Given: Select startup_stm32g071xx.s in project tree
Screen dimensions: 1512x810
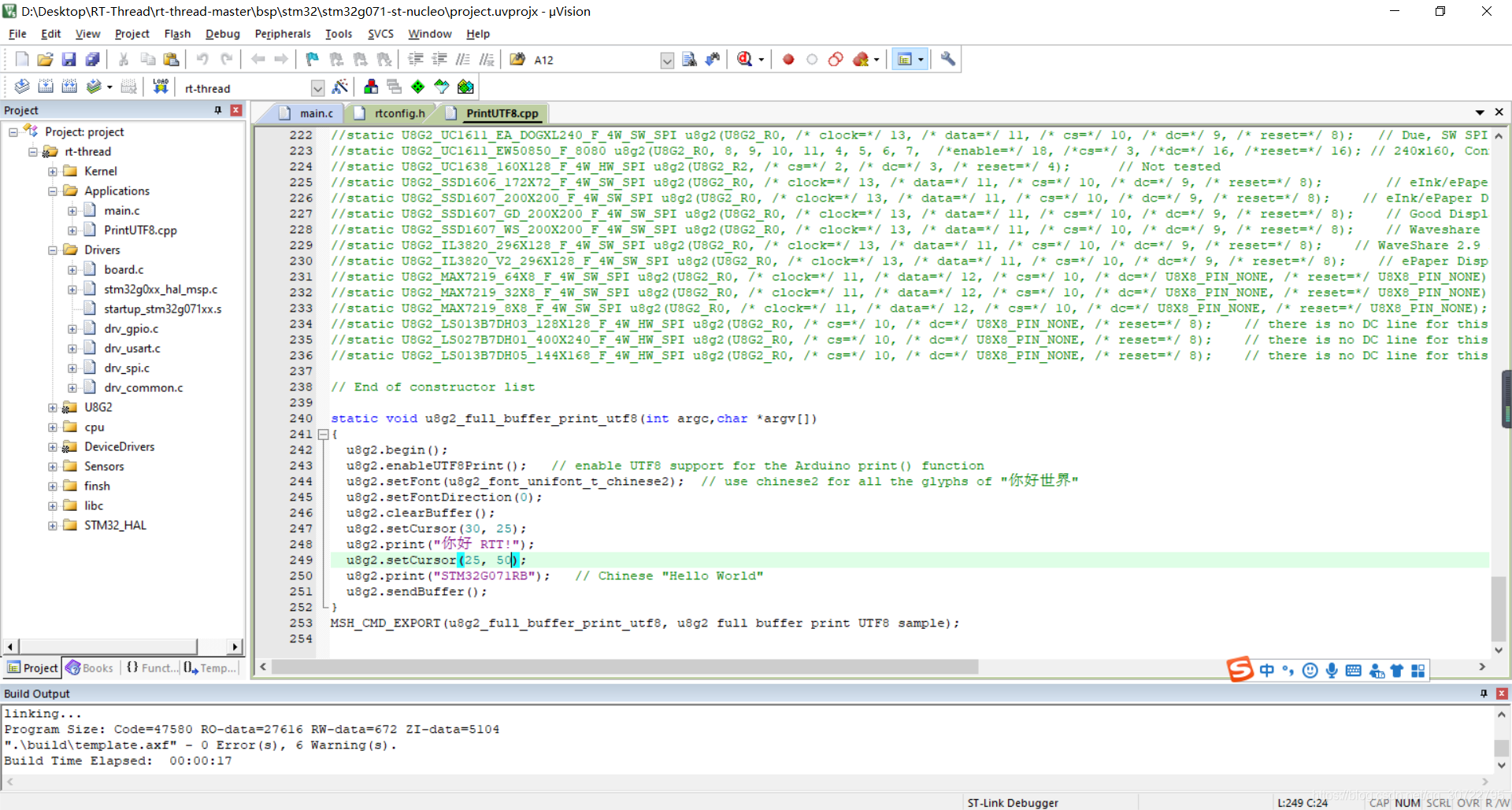Looking at the screenshot, I should coord(162,309).
